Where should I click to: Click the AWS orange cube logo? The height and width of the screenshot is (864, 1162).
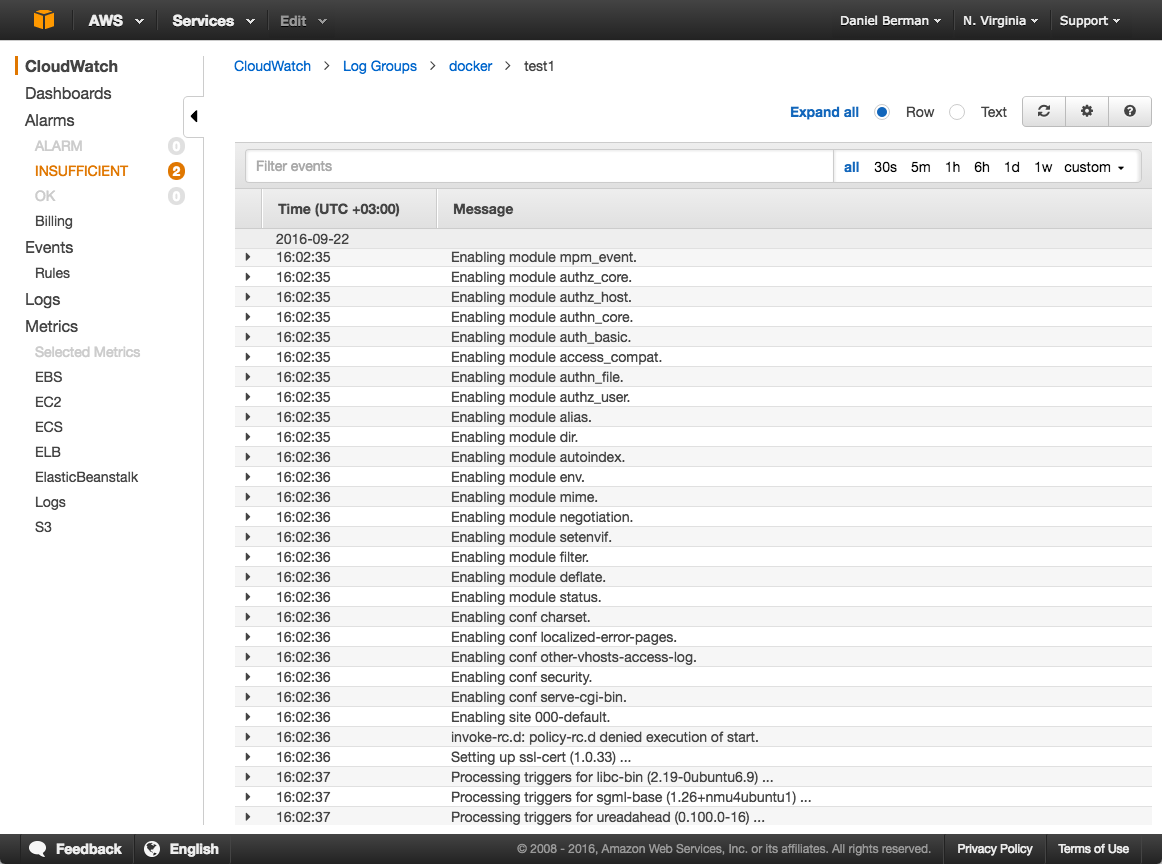(44, 20)
